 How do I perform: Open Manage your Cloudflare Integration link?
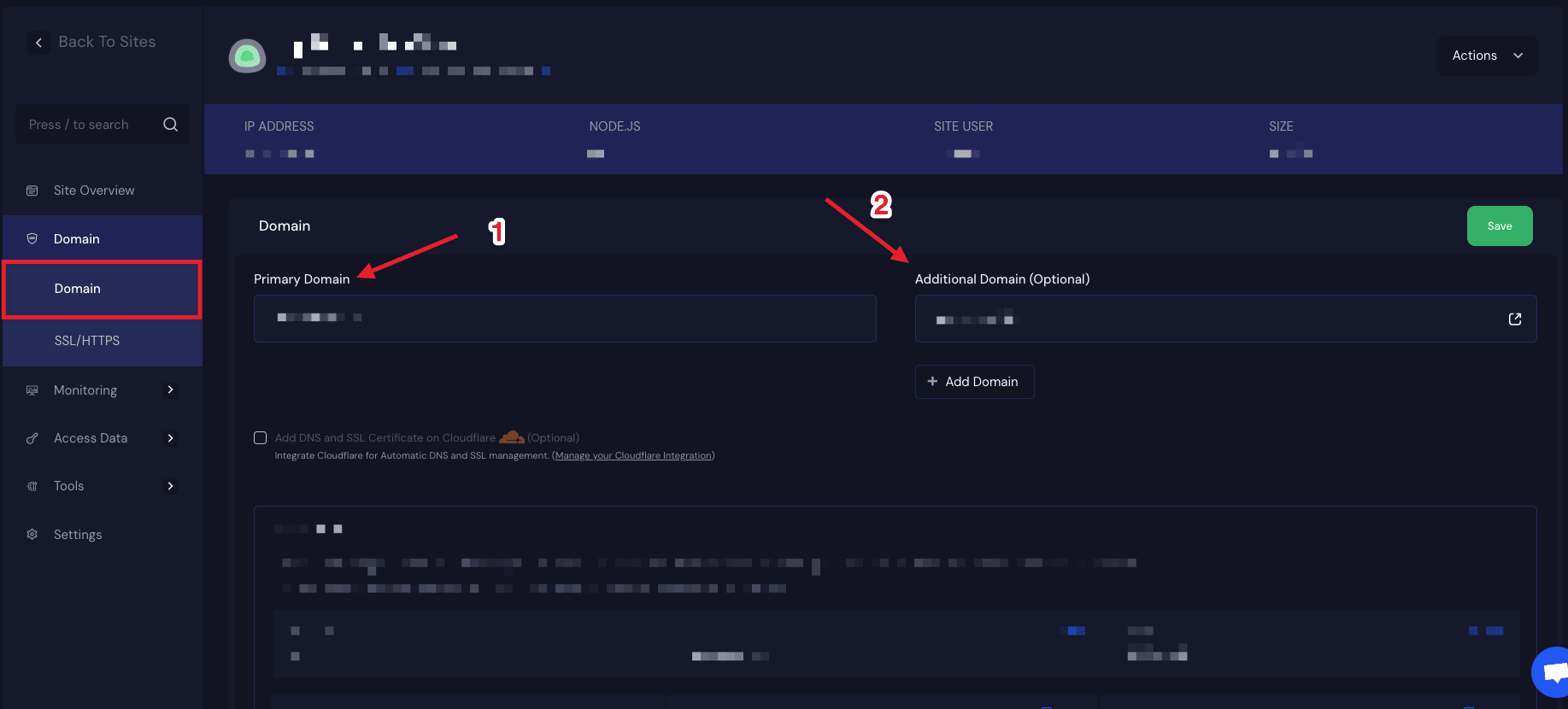(x=633, y=456)
